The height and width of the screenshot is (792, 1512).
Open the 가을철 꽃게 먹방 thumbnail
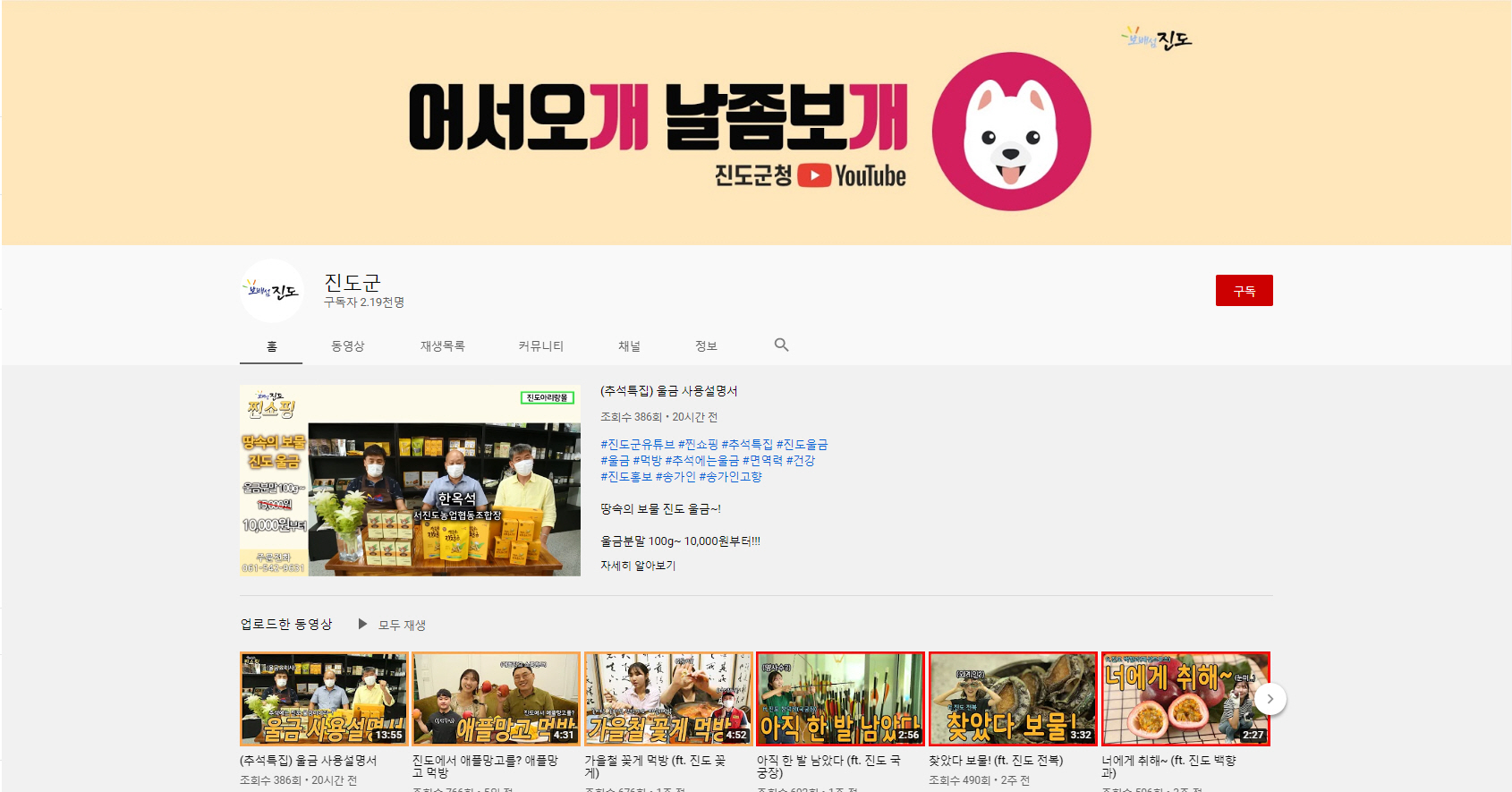tap(668, 699)
